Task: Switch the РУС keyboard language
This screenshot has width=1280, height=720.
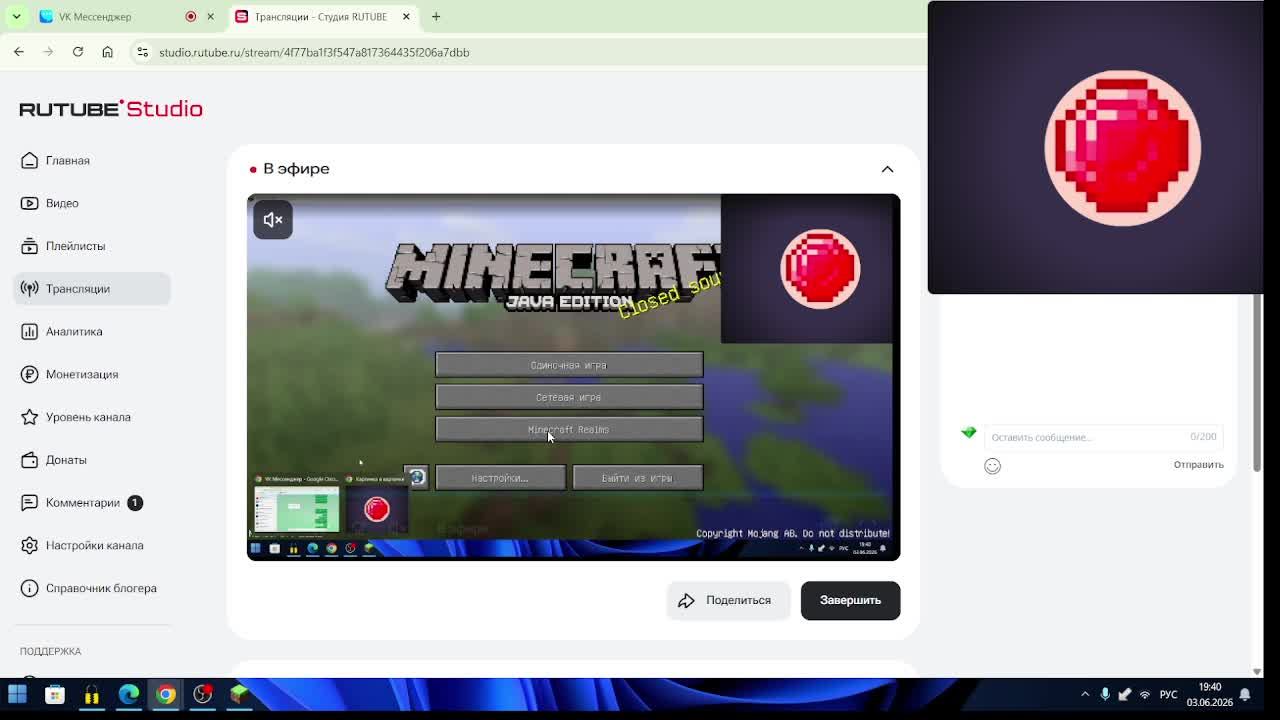Action: pos(1168,694)
